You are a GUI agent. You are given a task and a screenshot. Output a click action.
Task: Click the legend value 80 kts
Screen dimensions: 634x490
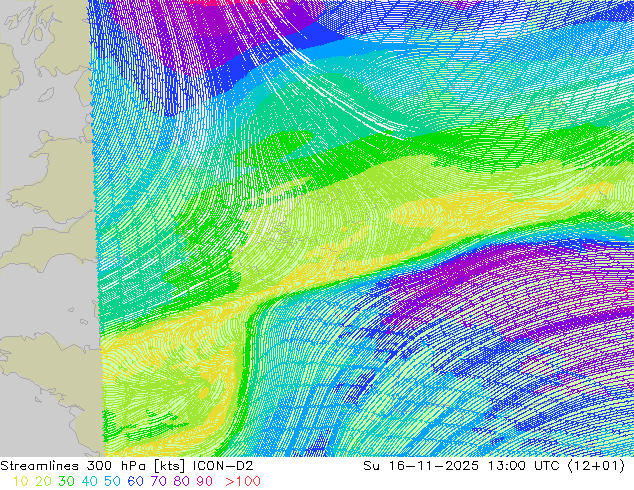182,481
